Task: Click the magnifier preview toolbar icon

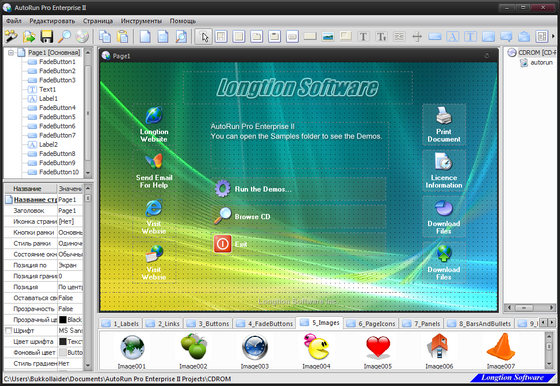Action: pos(65,36)
